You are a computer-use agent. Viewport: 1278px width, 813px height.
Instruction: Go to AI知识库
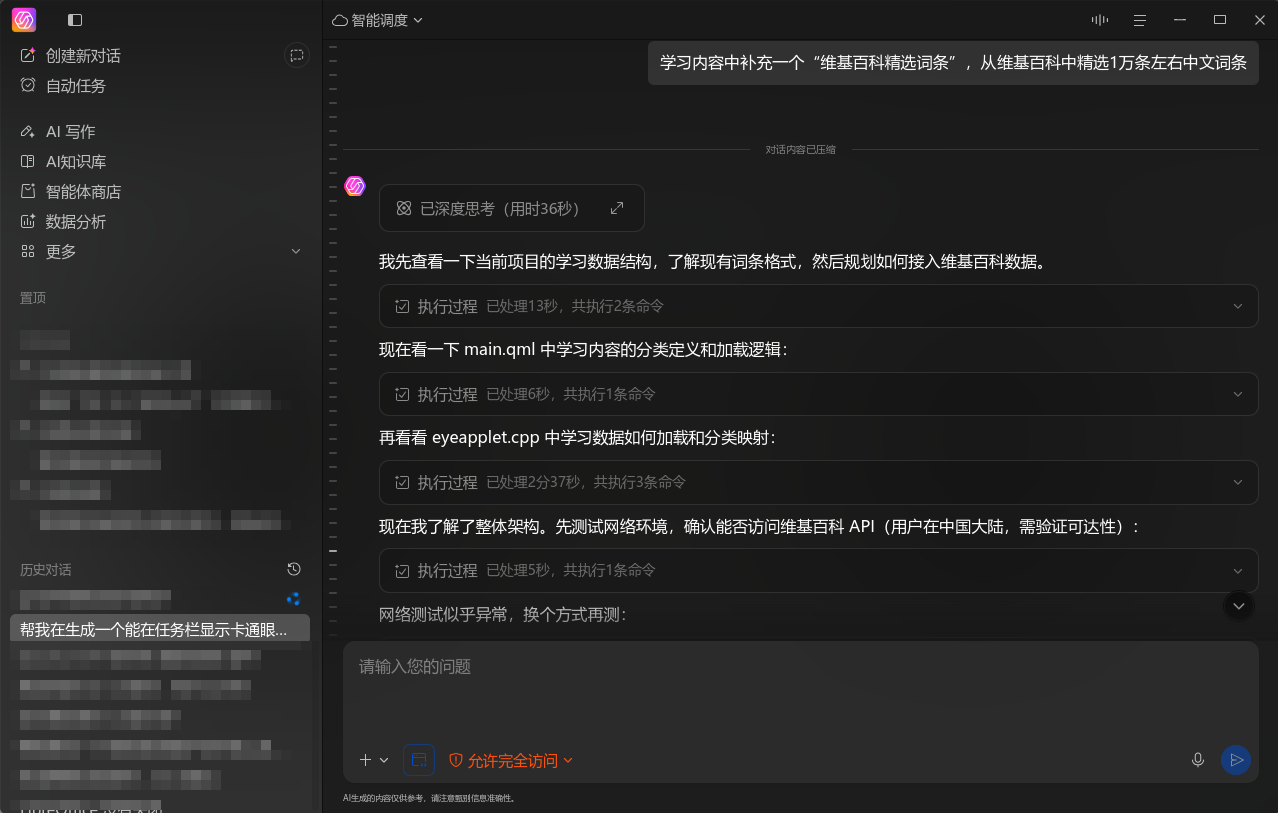[x=63, y=162]
